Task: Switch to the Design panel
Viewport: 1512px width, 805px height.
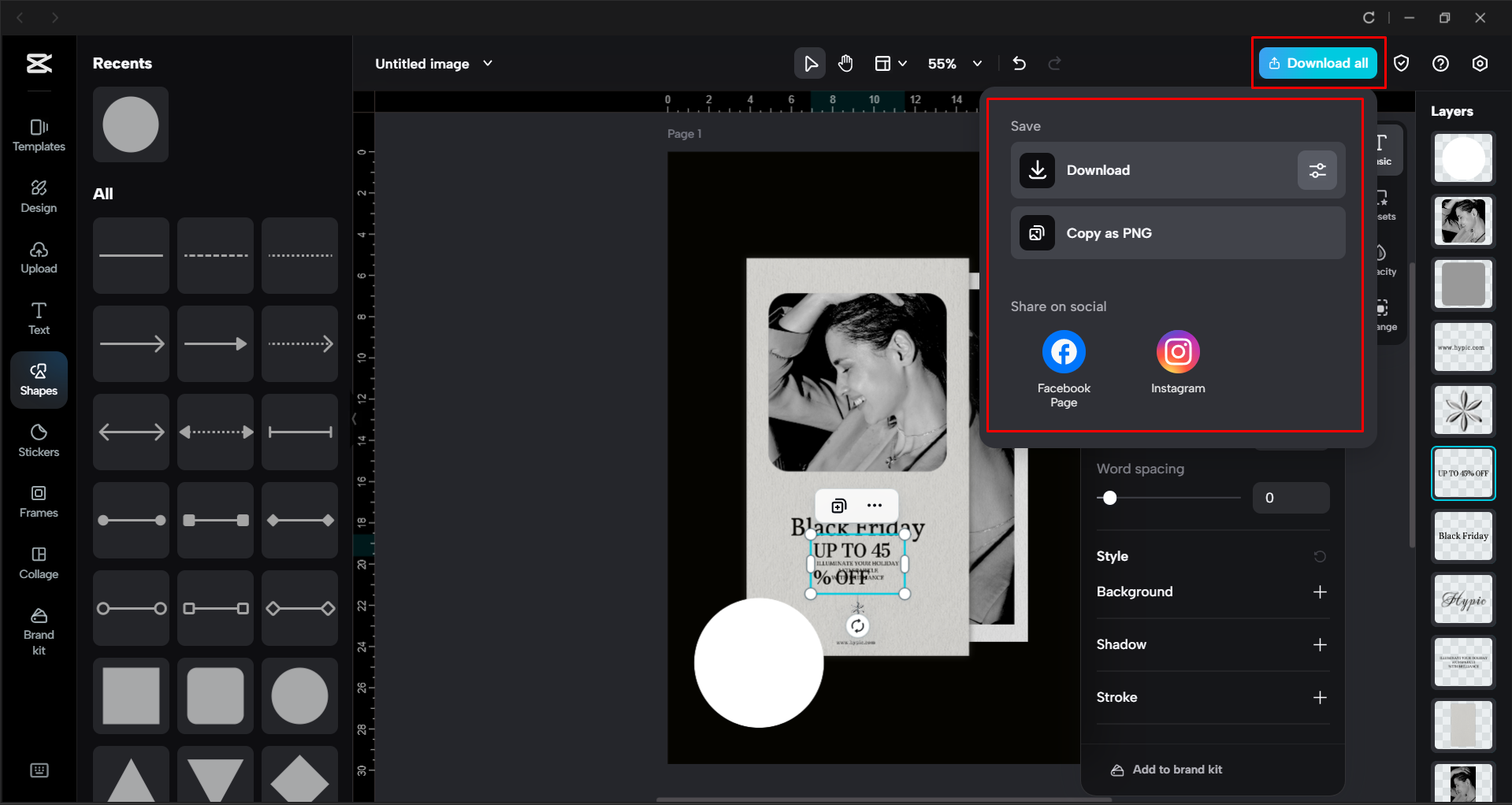Action: coord(39,196)
